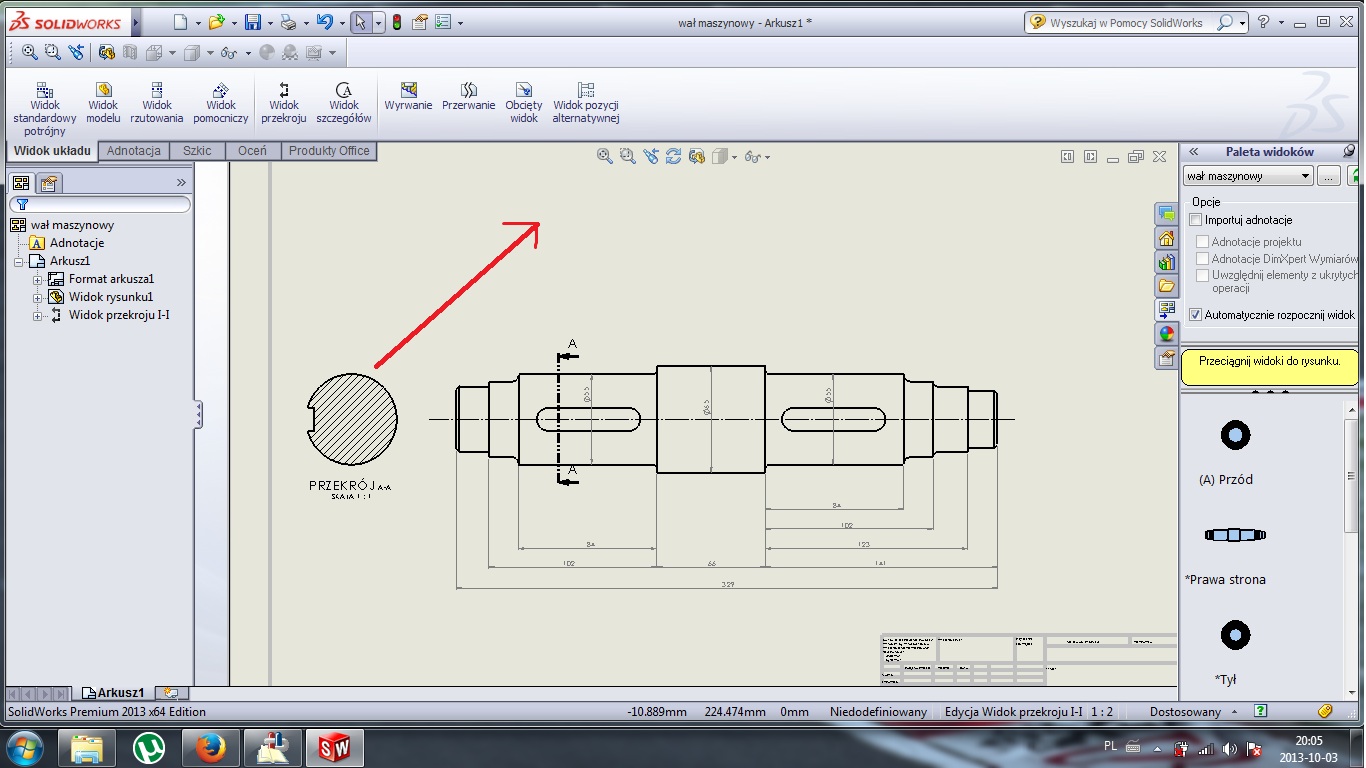Screen dimensions: 1366x768
Task: Undo the last action with the undo icon
Action: click(324, 22)
